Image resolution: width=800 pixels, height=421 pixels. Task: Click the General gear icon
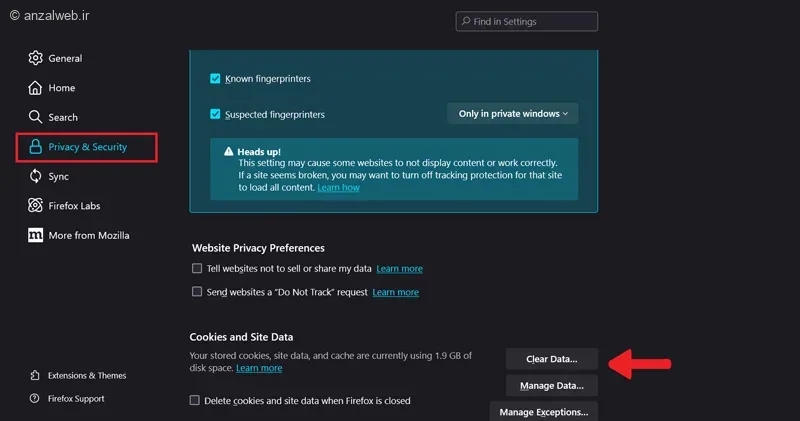point(36,58)
